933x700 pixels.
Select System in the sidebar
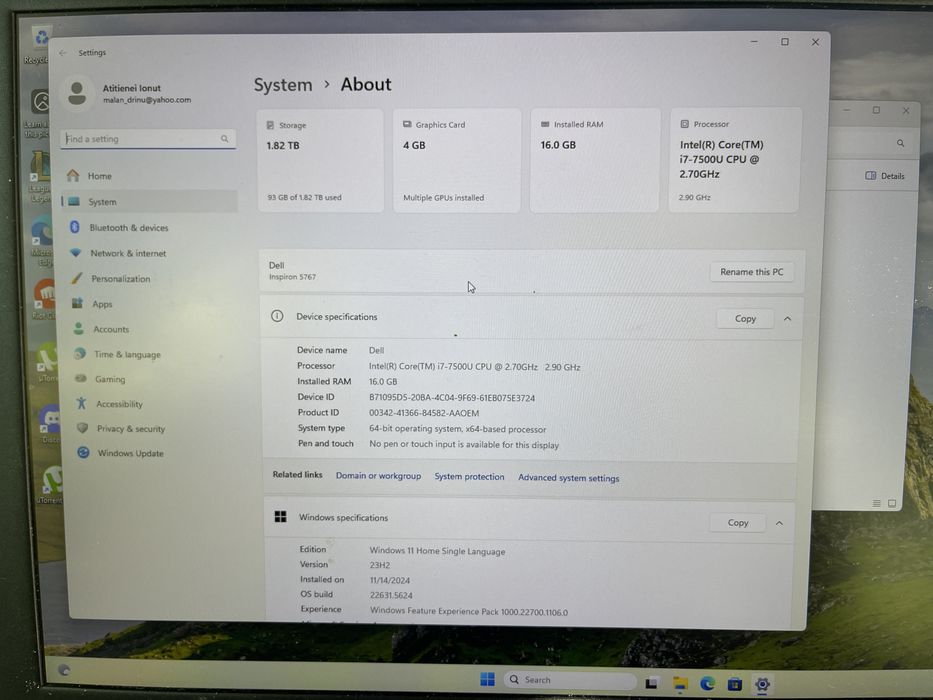149,202
